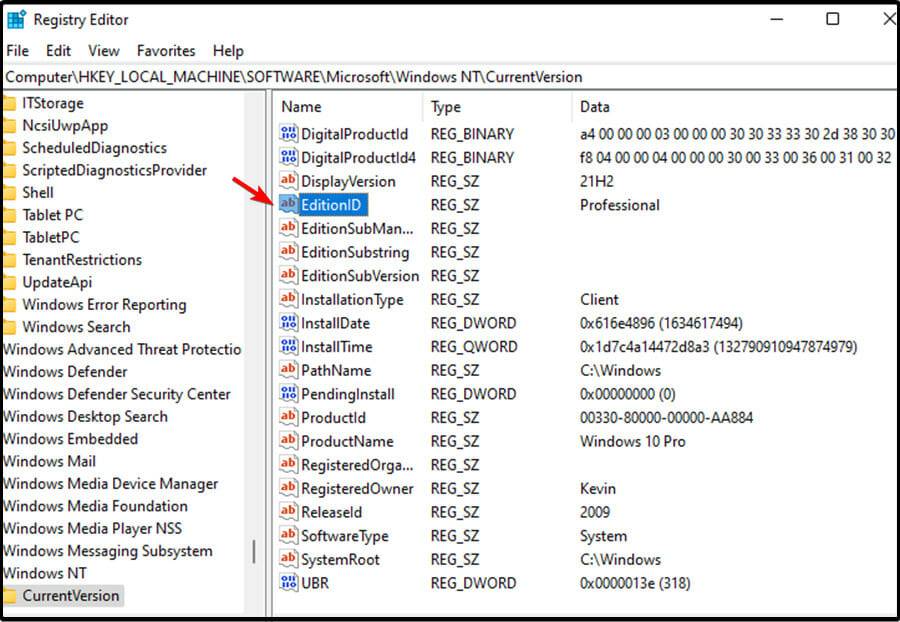The height and width of the screenshot is (622, 900).
Task: Click the string icon beside DisplayVersion
Action: (289, 181)
